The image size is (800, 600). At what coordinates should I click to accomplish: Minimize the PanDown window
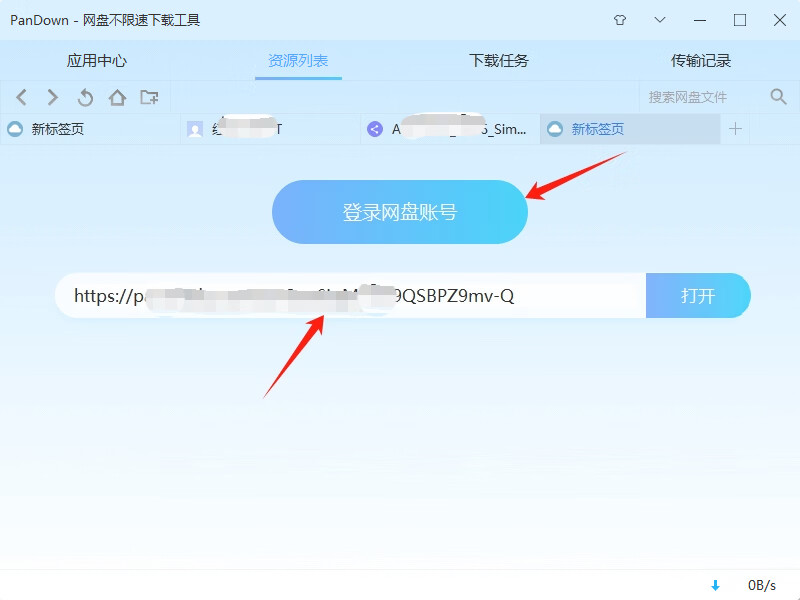(x=700, y=20)
